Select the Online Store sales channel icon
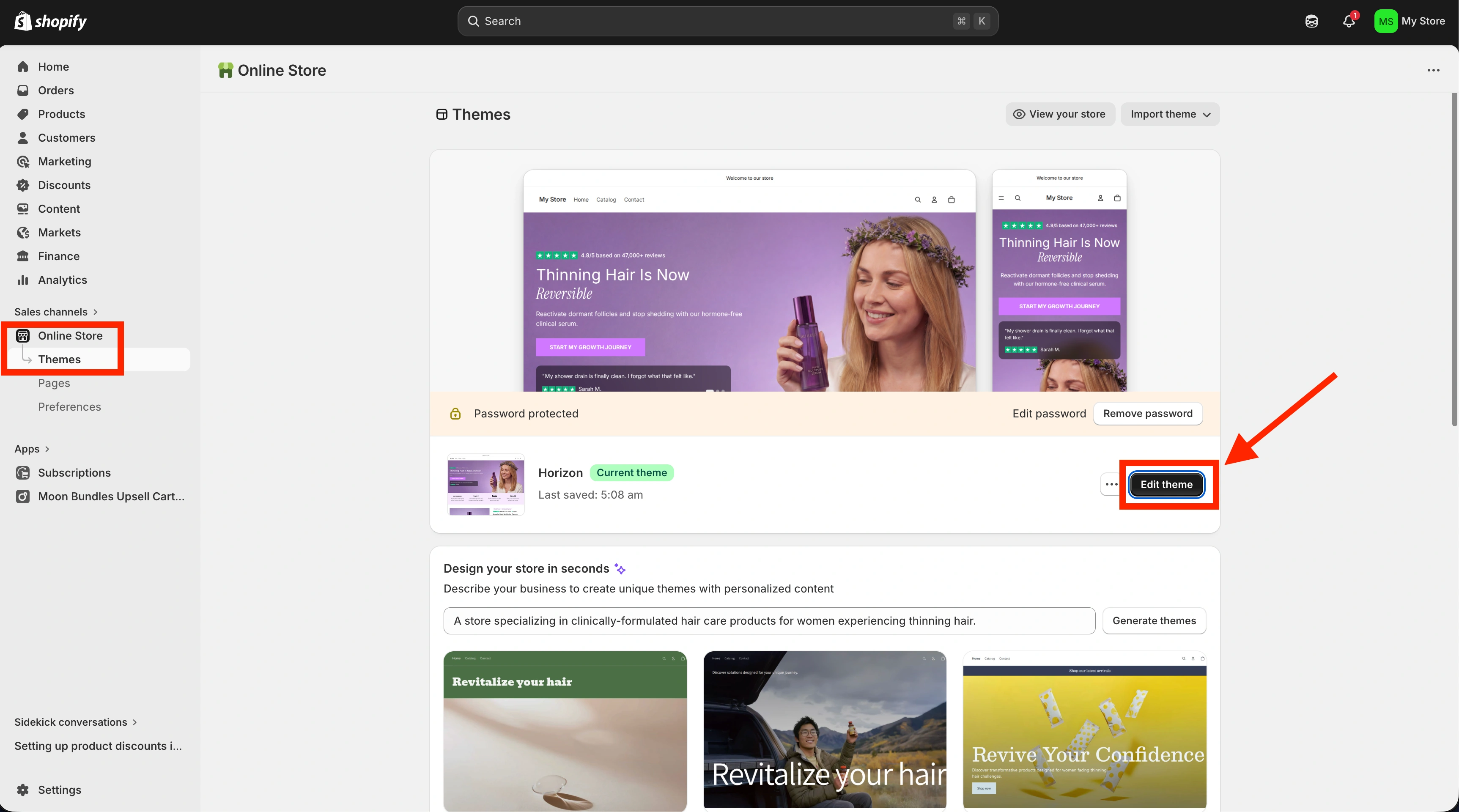 click(x=23, y=335)
